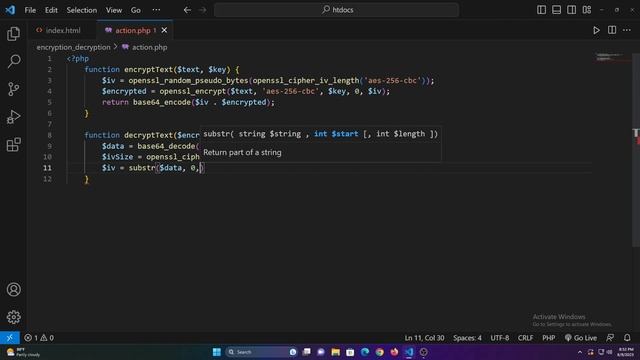Screen dimensions: 640x360
Task: Change end of line via CRLF
Action: (x=525, y=338)
